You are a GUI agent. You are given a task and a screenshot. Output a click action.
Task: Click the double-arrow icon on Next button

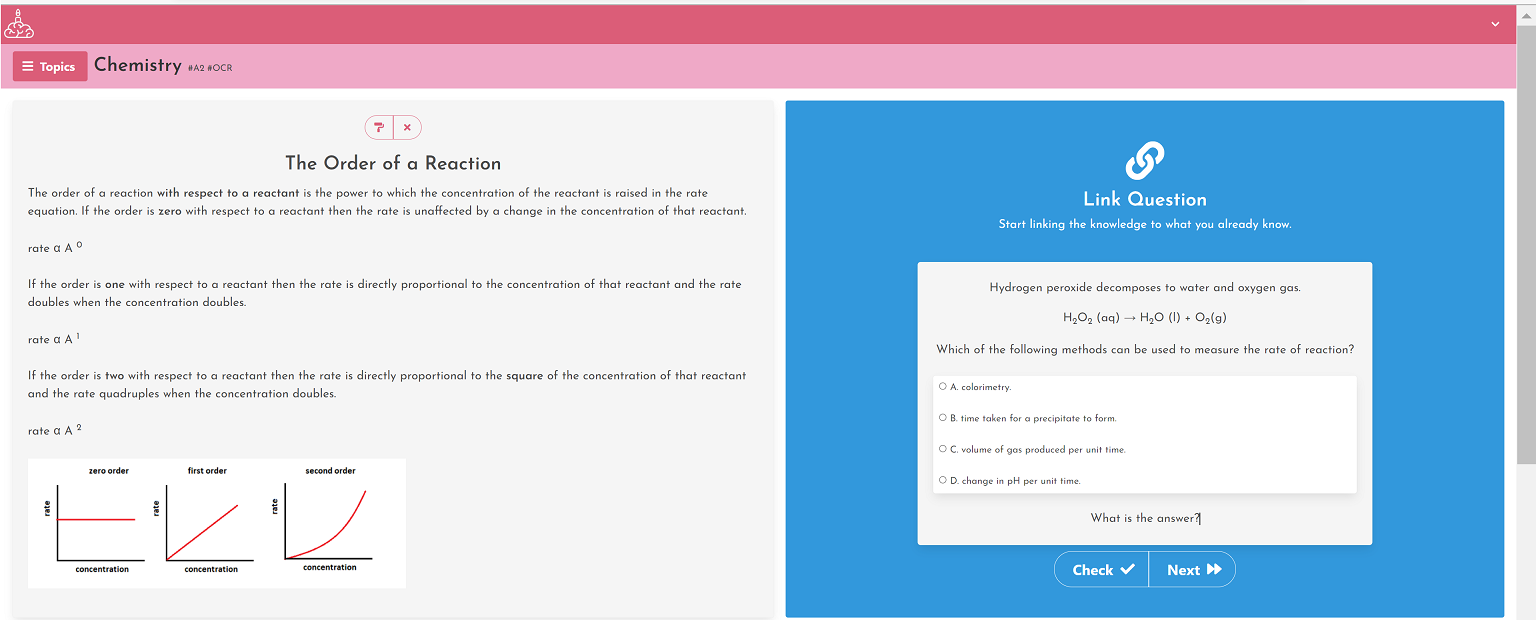[1214, 569]
